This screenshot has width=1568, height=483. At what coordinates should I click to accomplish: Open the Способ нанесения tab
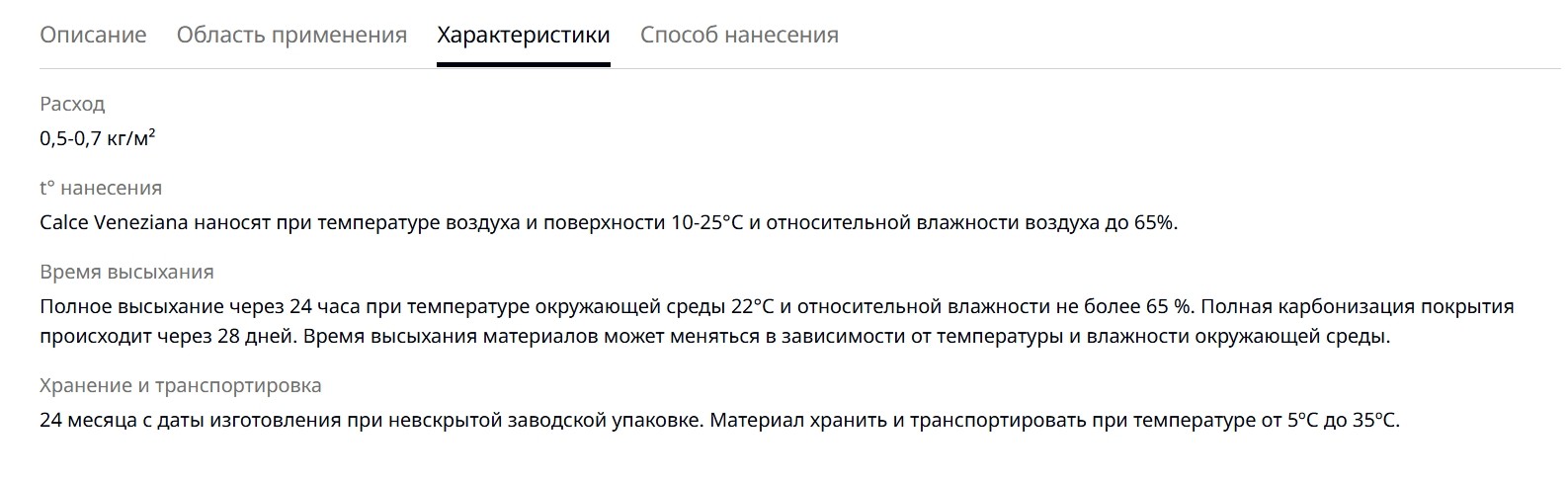coord(739,35)
